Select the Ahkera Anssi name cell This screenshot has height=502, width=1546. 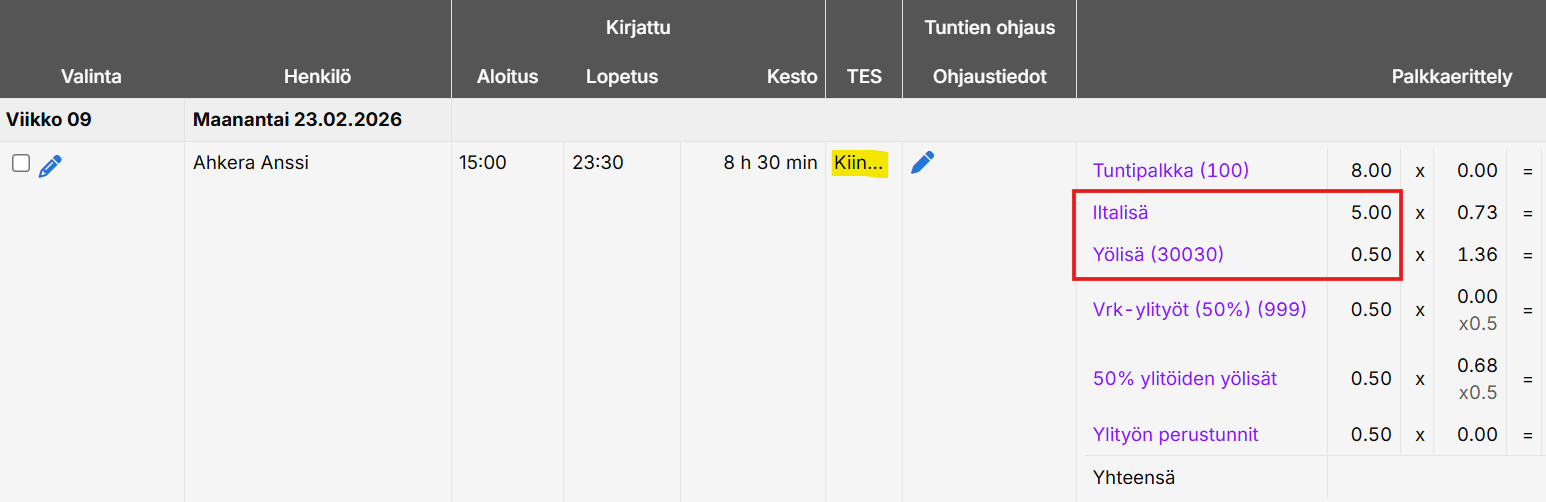(x=251, y=163)
